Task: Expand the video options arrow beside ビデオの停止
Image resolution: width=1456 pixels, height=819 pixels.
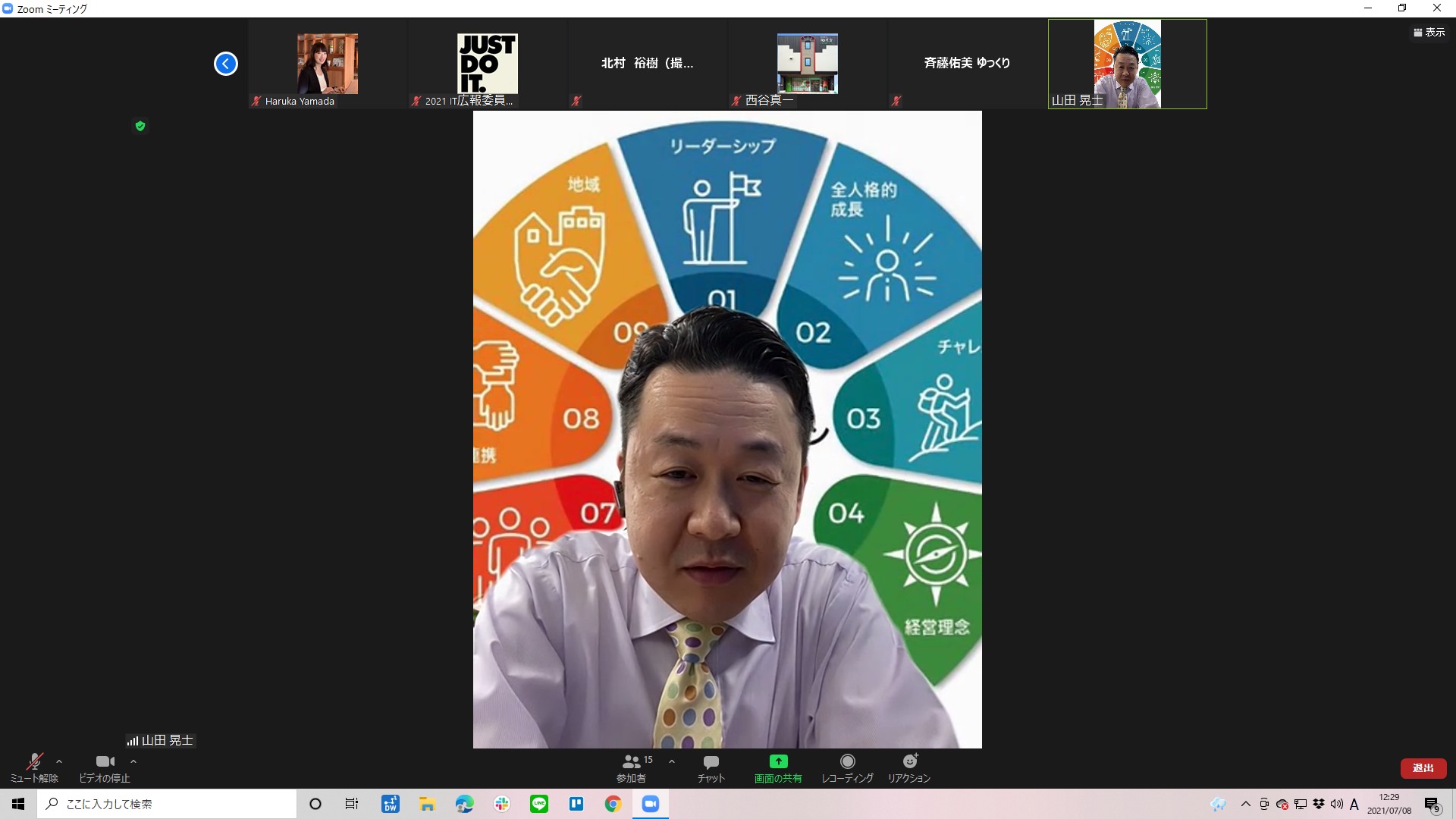Action: pos(133,761)
